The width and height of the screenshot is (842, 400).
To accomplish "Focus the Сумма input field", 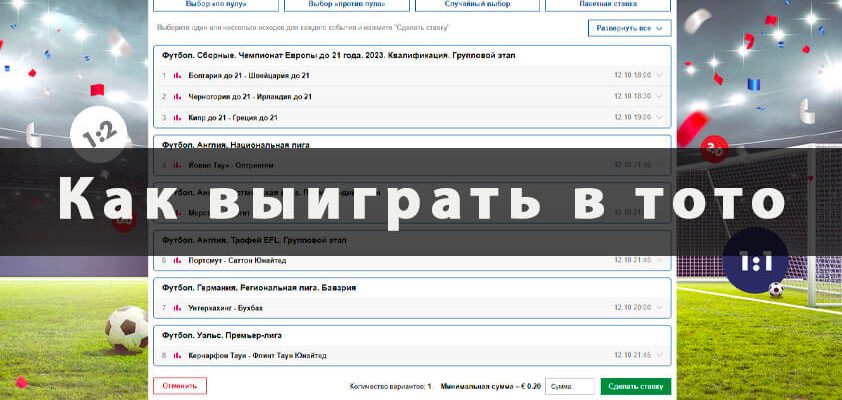I will click(x=570, y=386).
